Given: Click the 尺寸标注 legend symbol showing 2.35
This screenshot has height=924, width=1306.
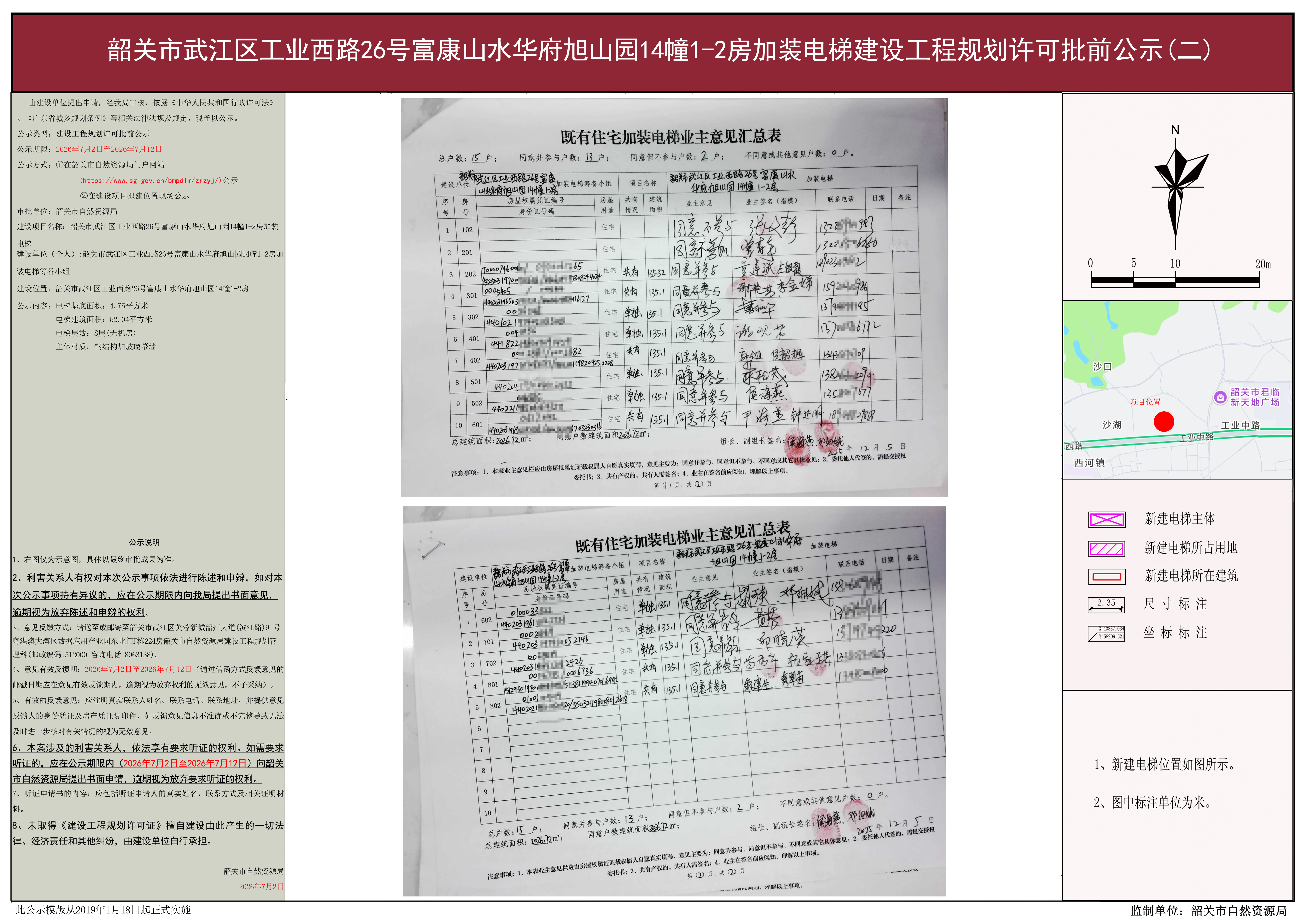Looking at the screenshot, I should pos(1106,604).
